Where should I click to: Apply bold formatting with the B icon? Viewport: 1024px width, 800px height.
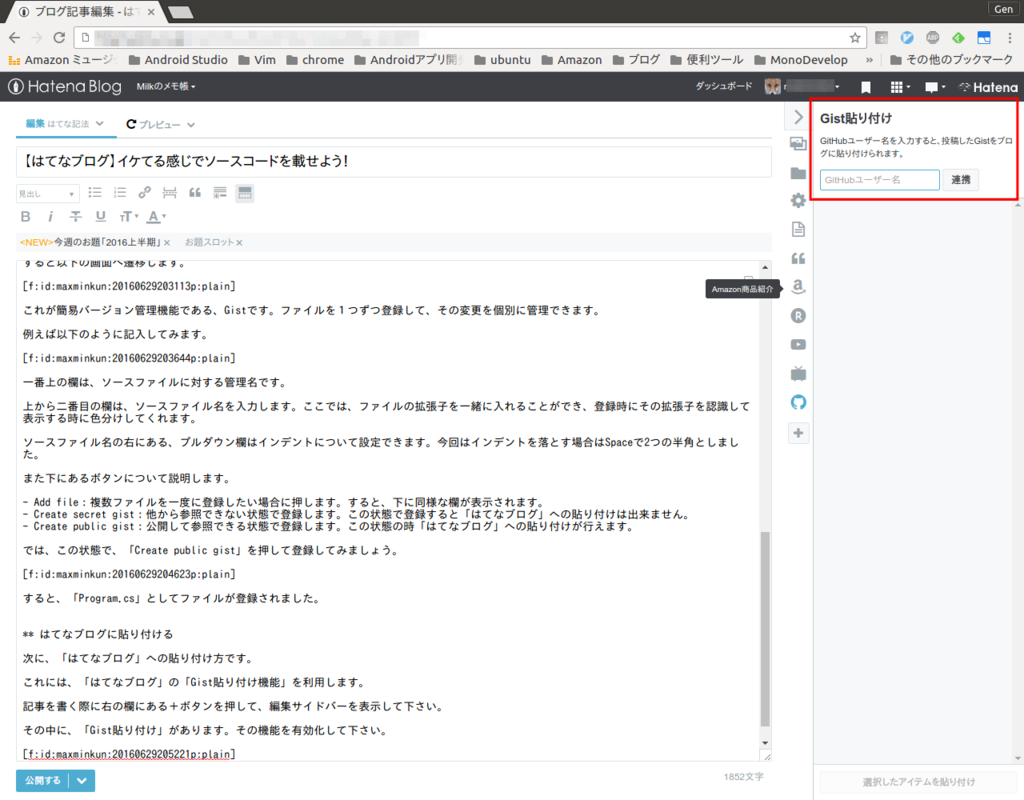(x=25, y=216)
